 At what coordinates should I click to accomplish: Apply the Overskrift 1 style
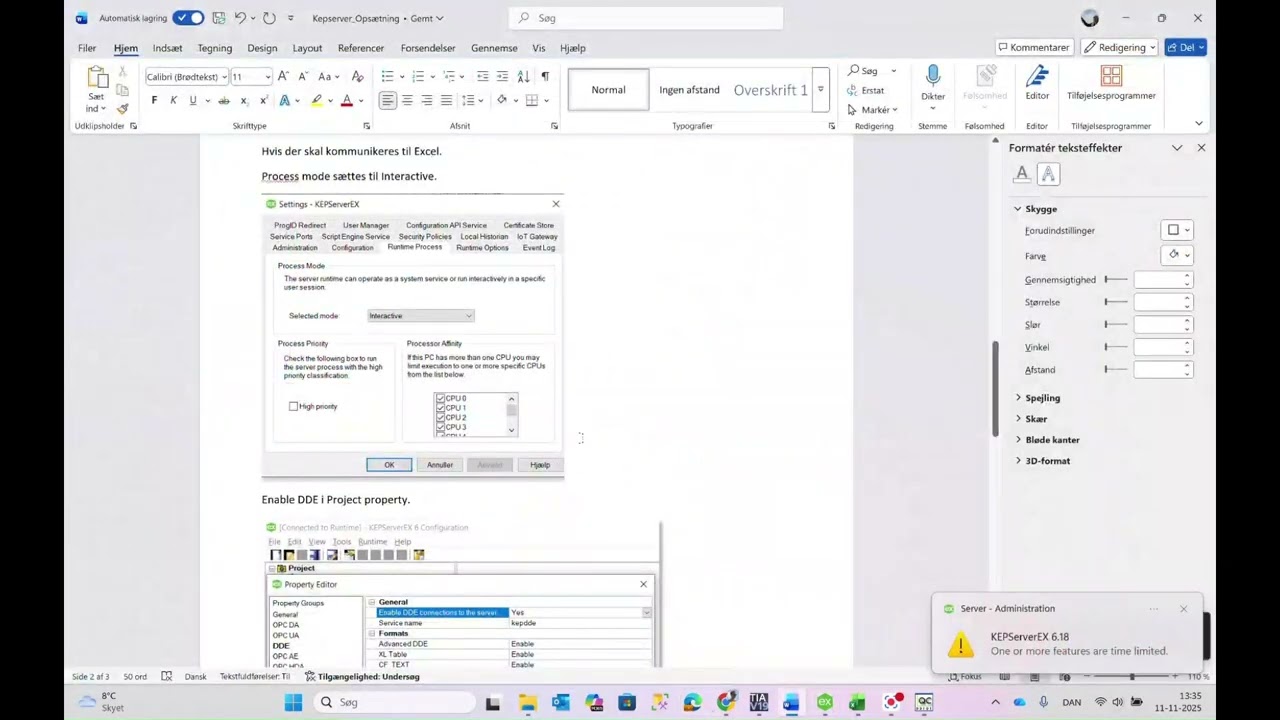pyautogui.click(x=770, y=90)
